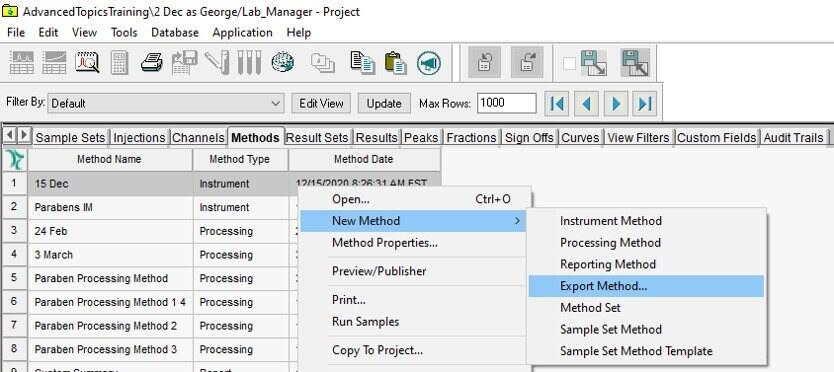Open the Preview magnifier report icon

click(87, 62)
